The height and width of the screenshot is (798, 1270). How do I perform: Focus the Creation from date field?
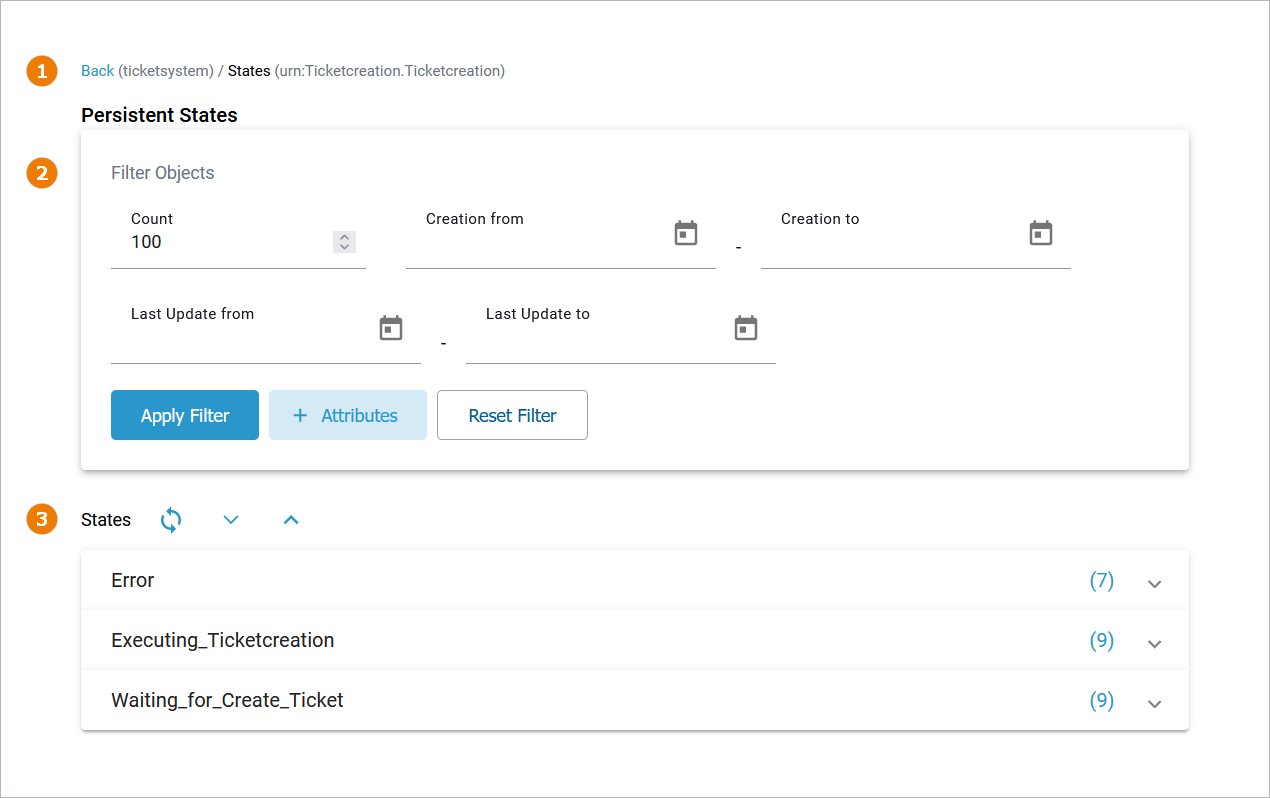(535, 244)
